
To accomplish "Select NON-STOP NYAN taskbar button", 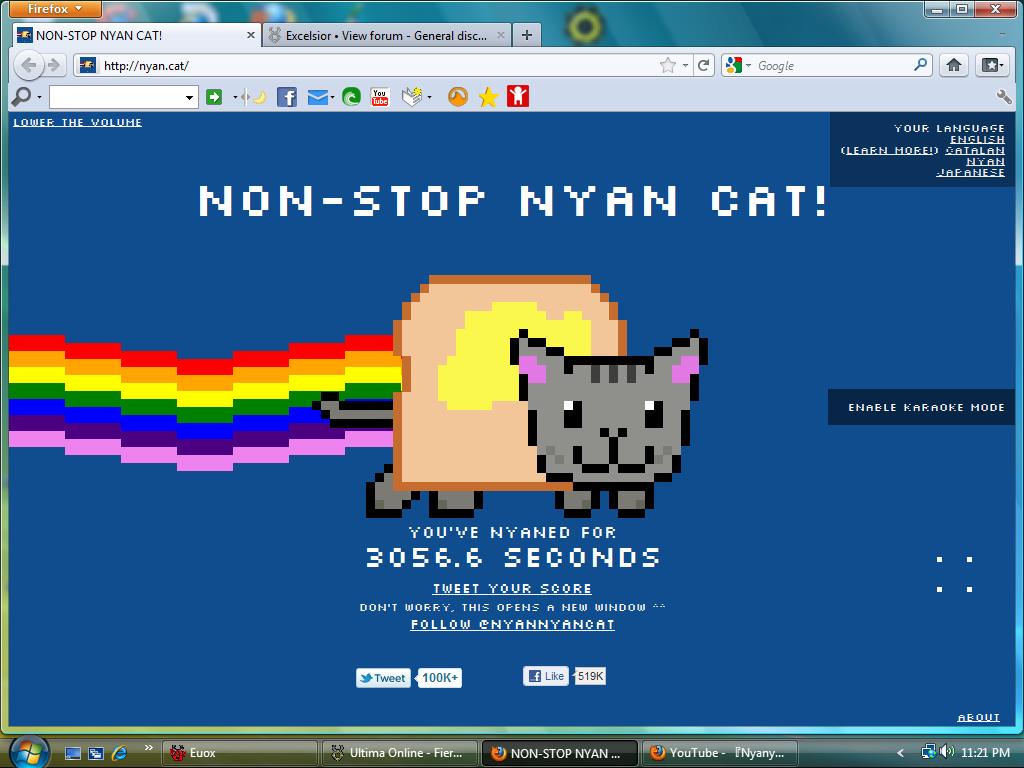I will click(x=560, y=753).
